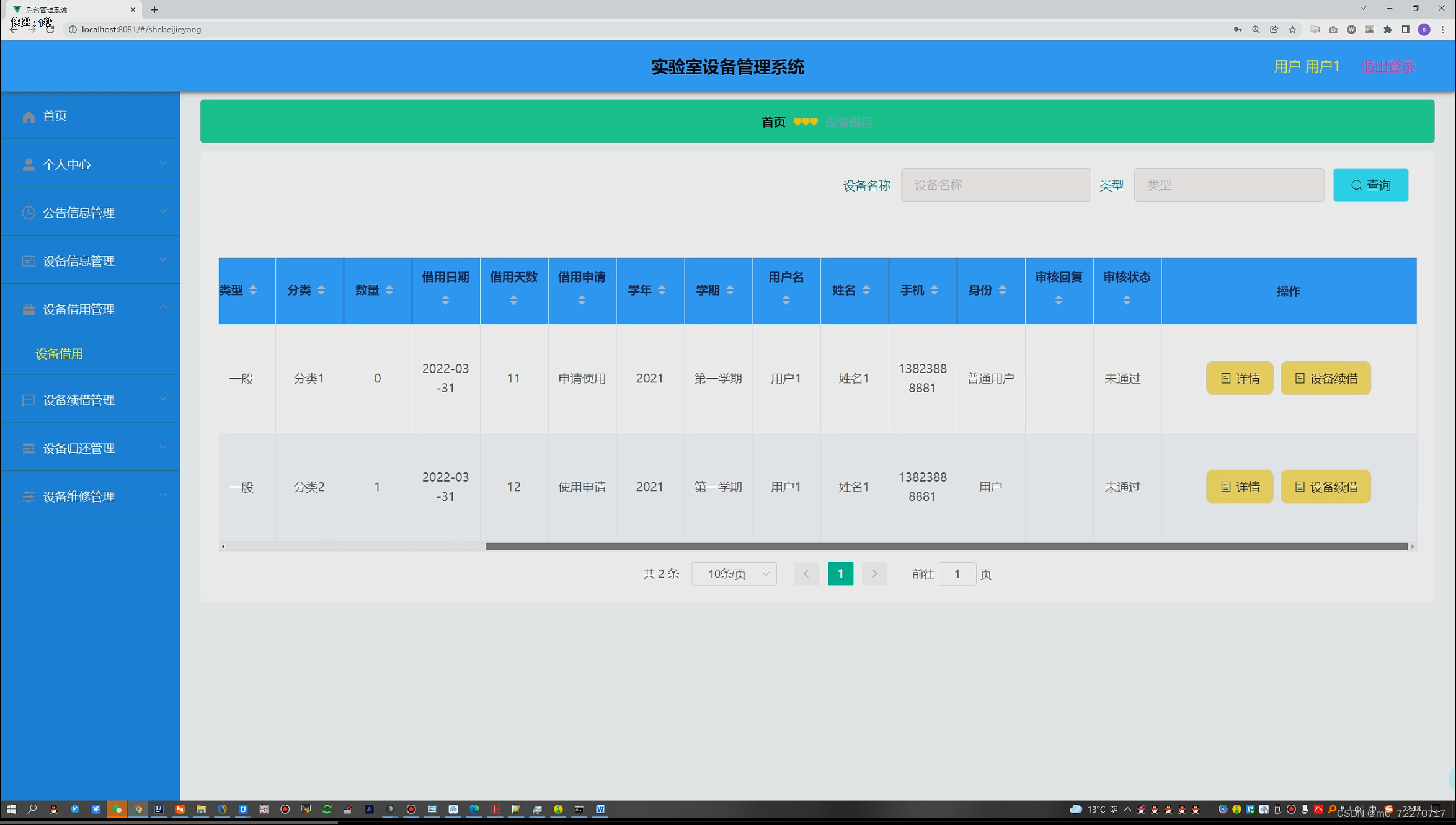1456x825 pixels.
Task: Click the chat icon beside 设备续借管理
Action: 29,400
